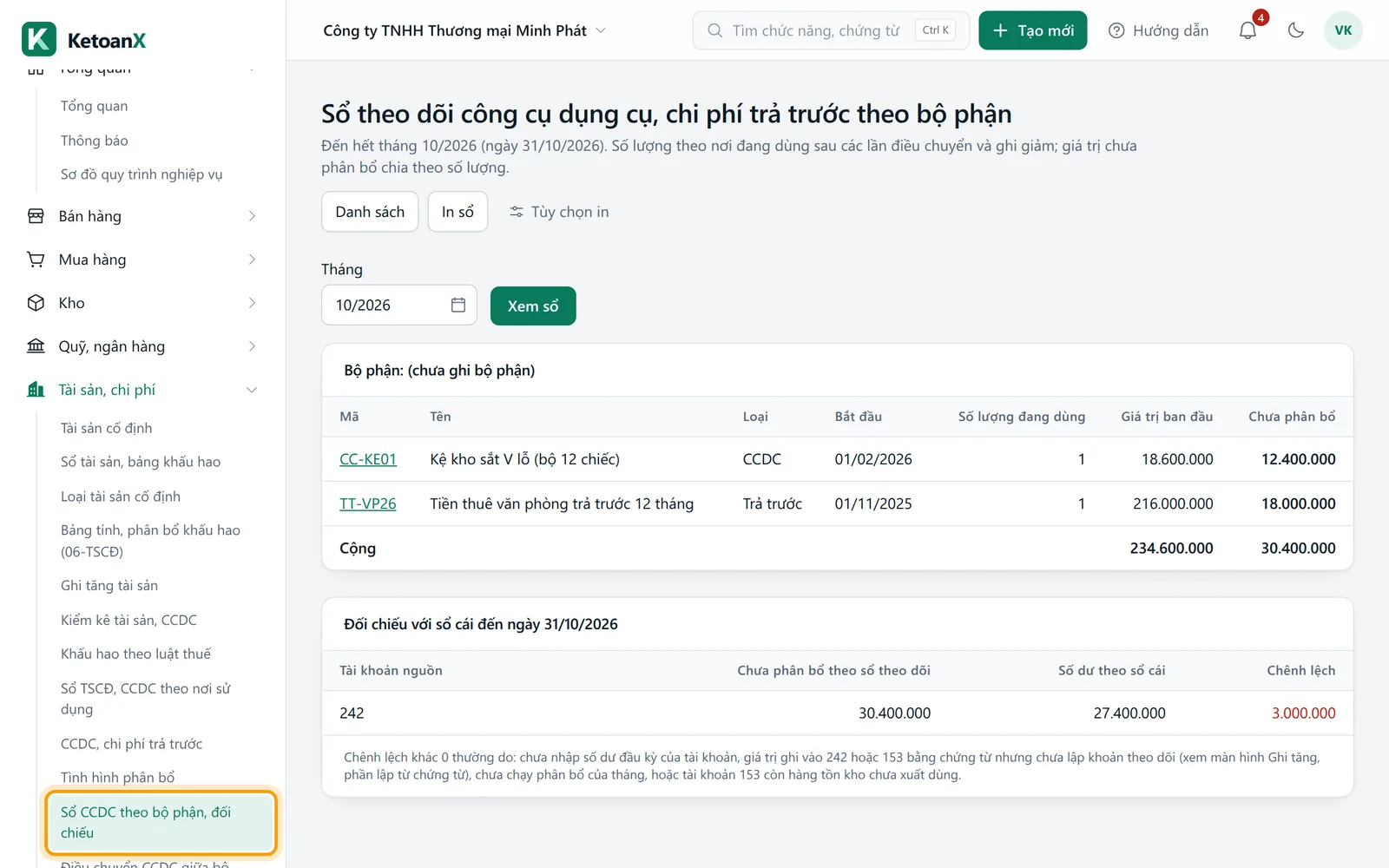Click the Tùy chọn in sliders icon

tap(517, 212)
